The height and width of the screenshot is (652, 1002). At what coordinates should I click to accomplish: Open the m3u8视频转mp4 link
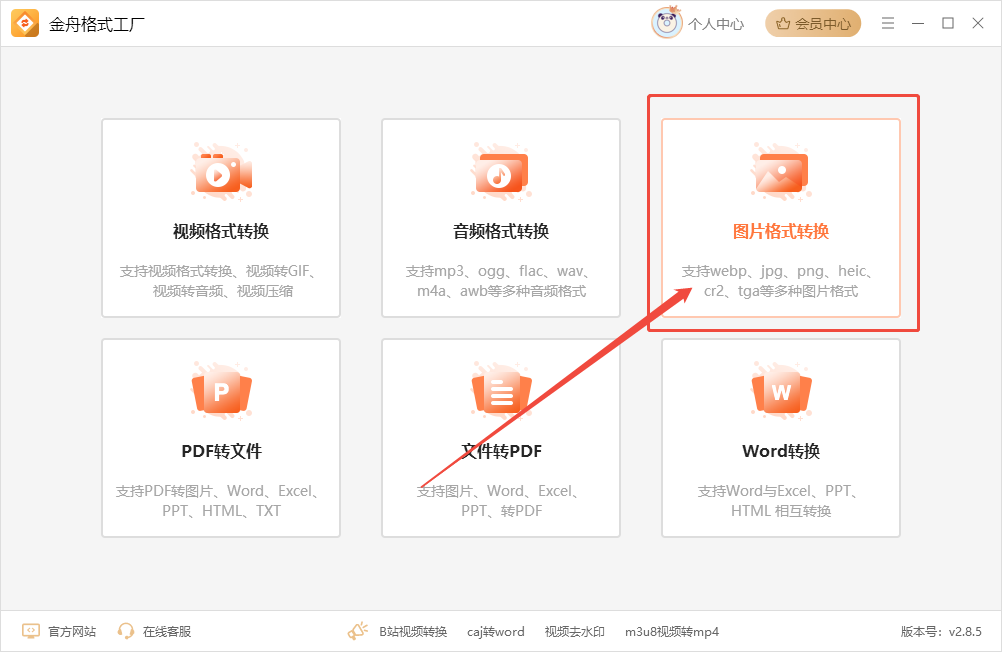coord(672,632)
